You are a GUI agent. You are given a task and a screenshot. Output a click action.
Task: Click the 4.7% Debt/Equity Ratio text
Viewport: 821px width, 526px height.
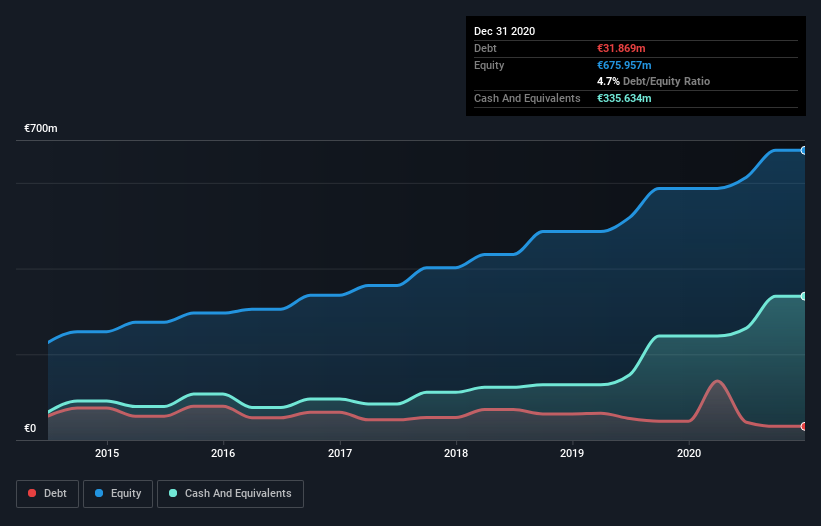(x=653, y=81)
